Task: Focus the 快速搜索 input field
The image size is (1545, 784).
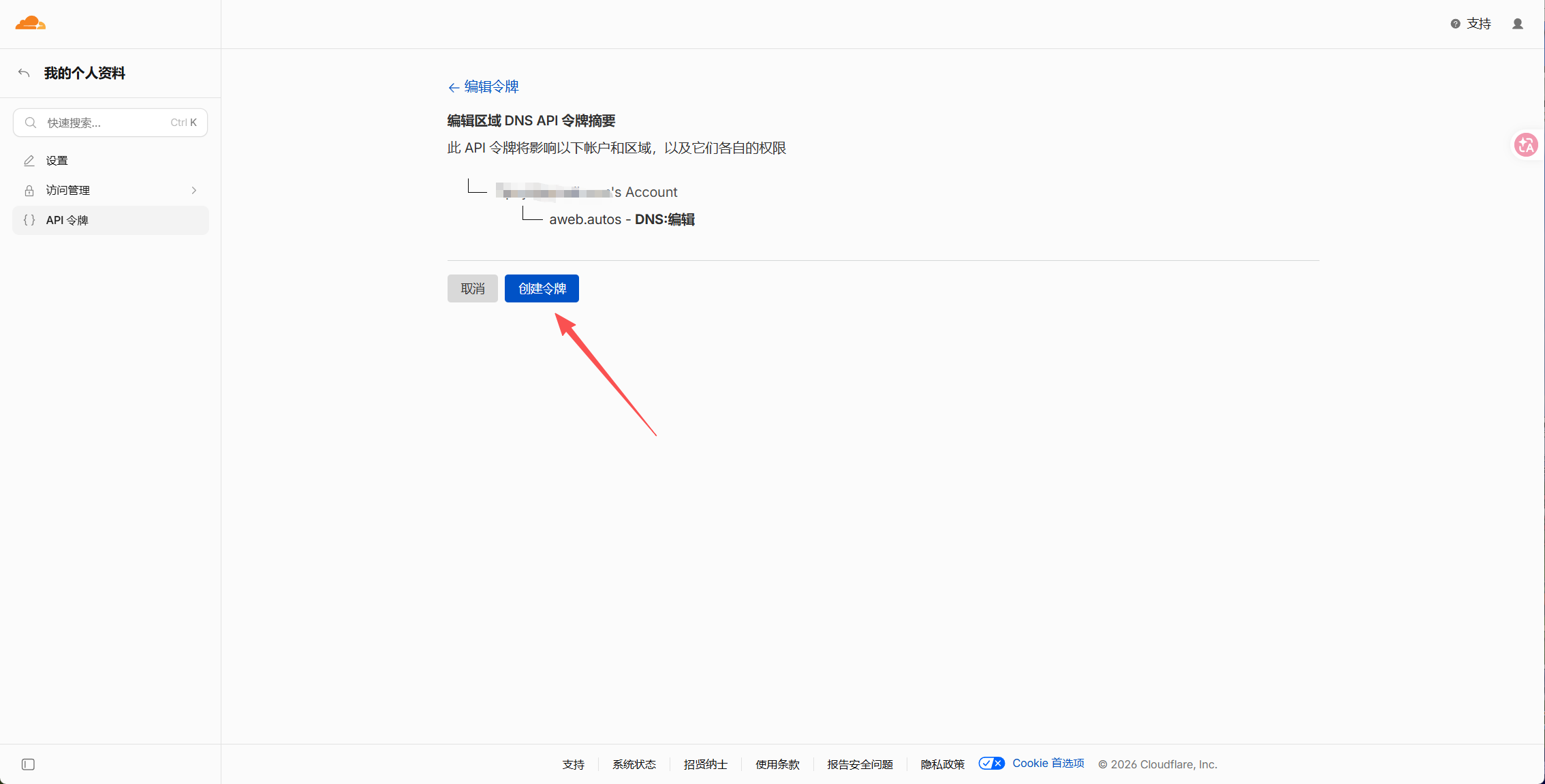Action: pos(110,123)
